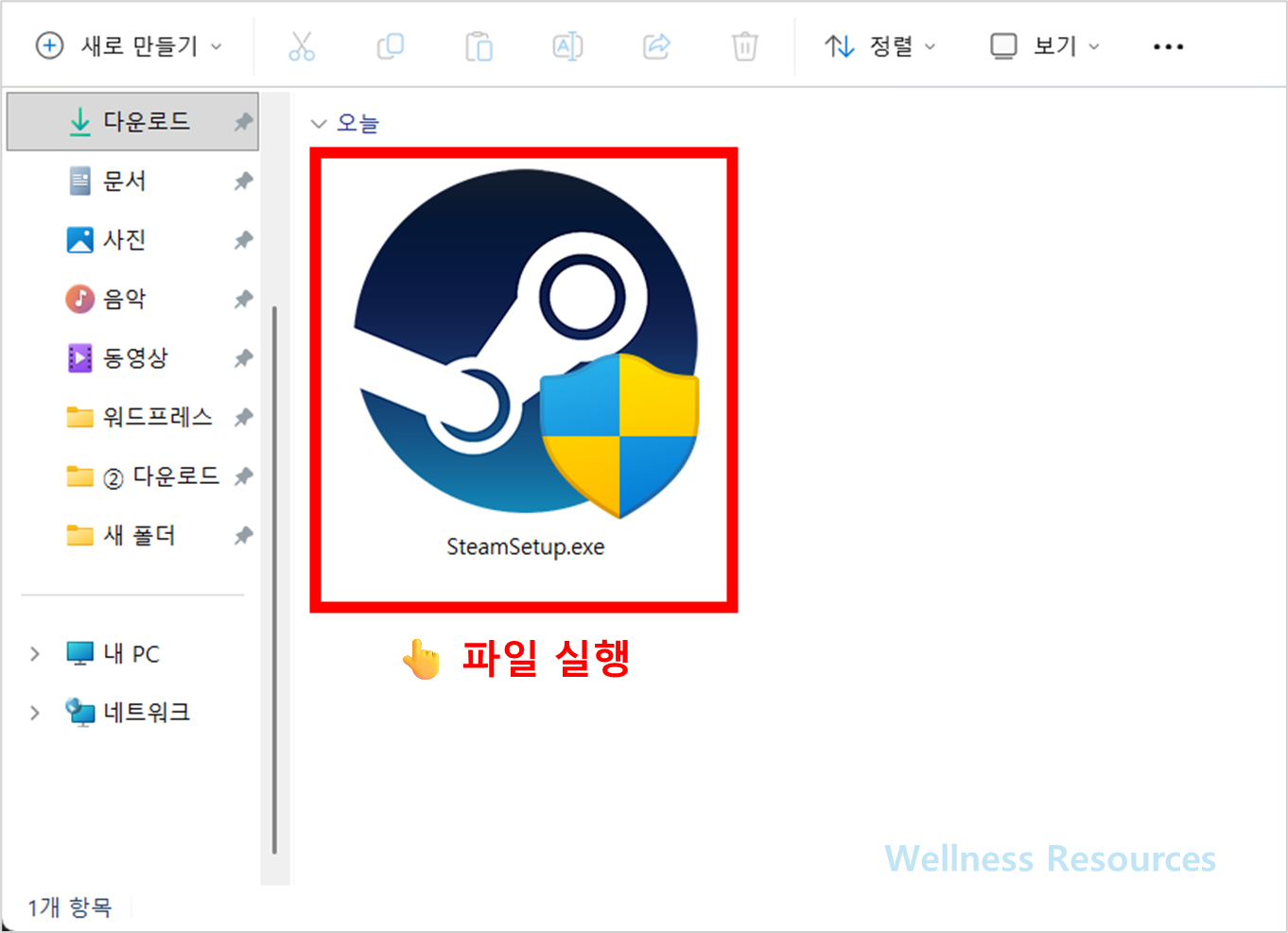This screenshot has height=933, width=1288.
Task: Click the SteamSetup.exe file name
Action: pos(526,546)
